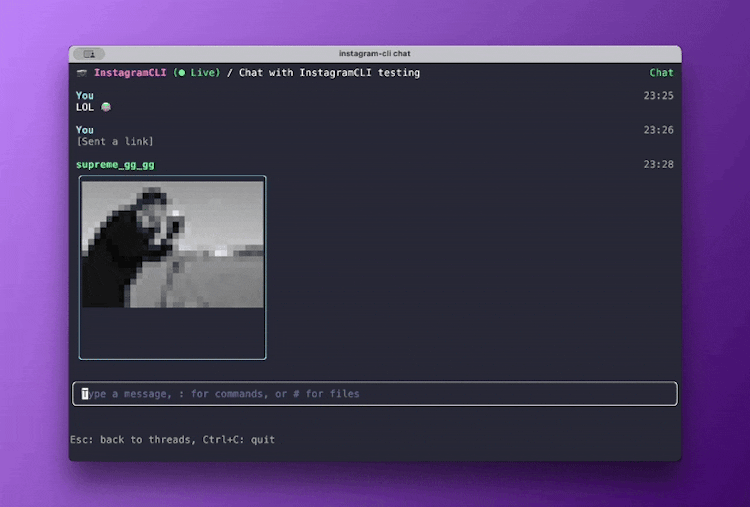The image size is (750, 507).
Task: Click the LOL message text
Action: coord(86,107)
